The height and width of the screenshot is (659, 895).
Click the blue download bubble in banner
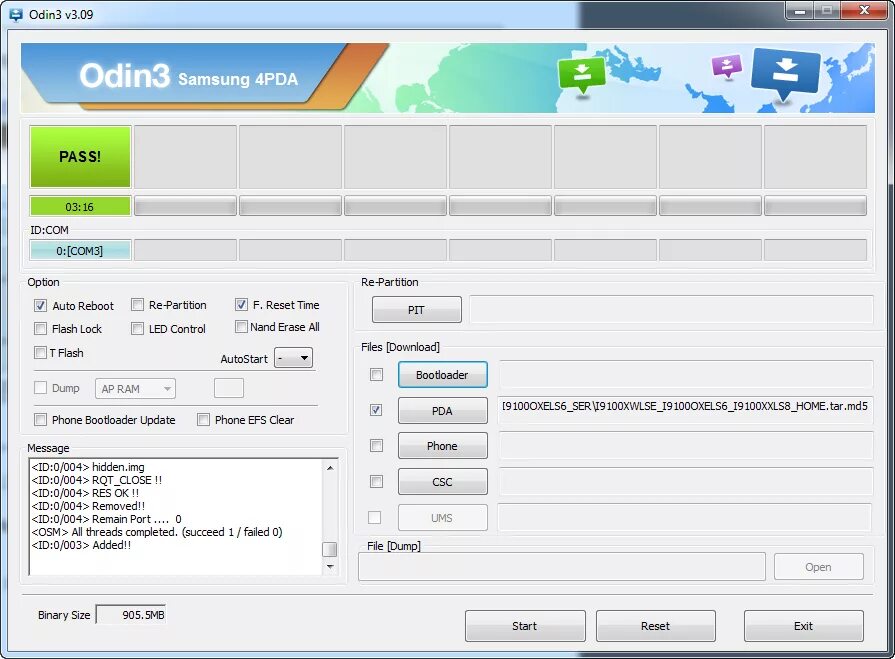(785, 73)
